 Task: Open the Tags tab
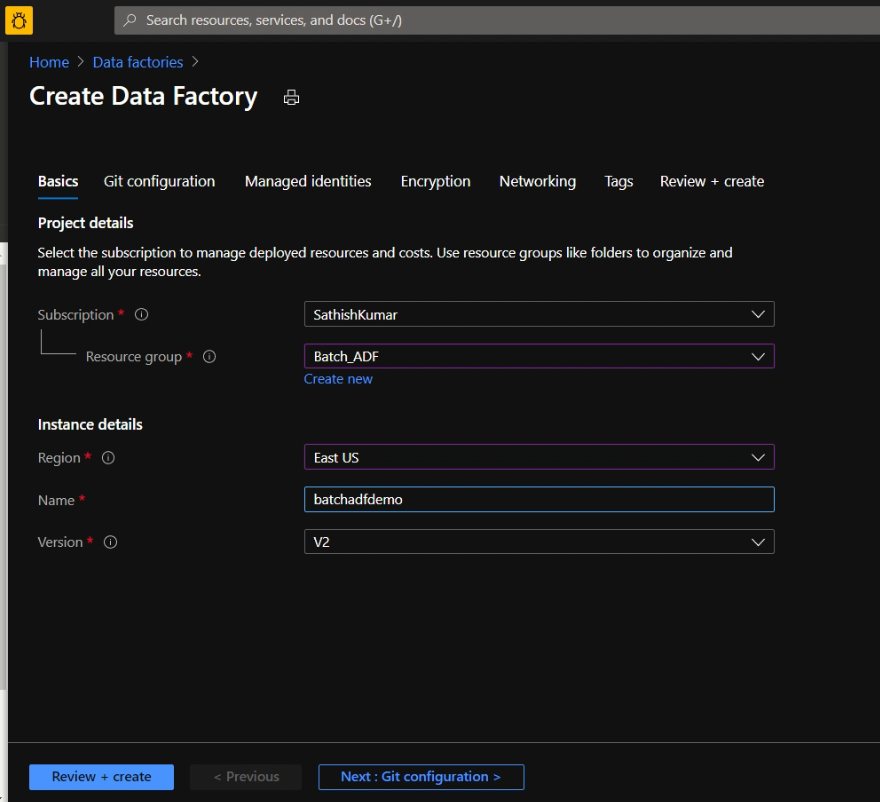click(x=618, y=182)
